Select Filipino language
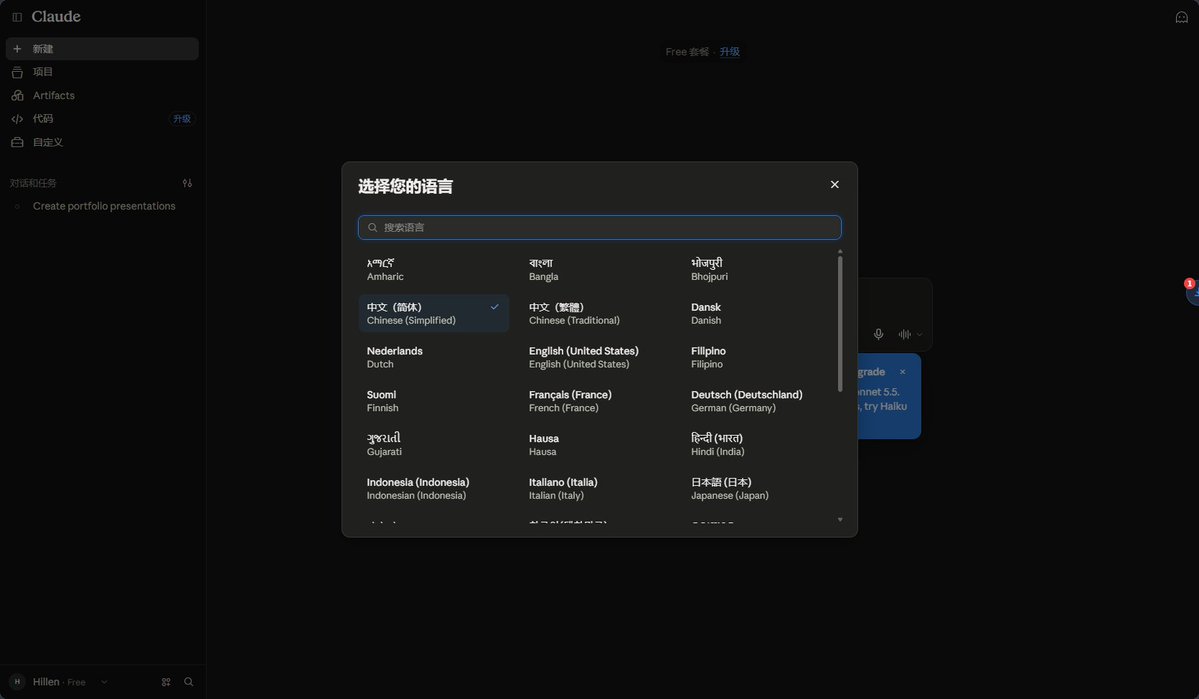This screenshot has width=1199, height=699. (758, 357)
